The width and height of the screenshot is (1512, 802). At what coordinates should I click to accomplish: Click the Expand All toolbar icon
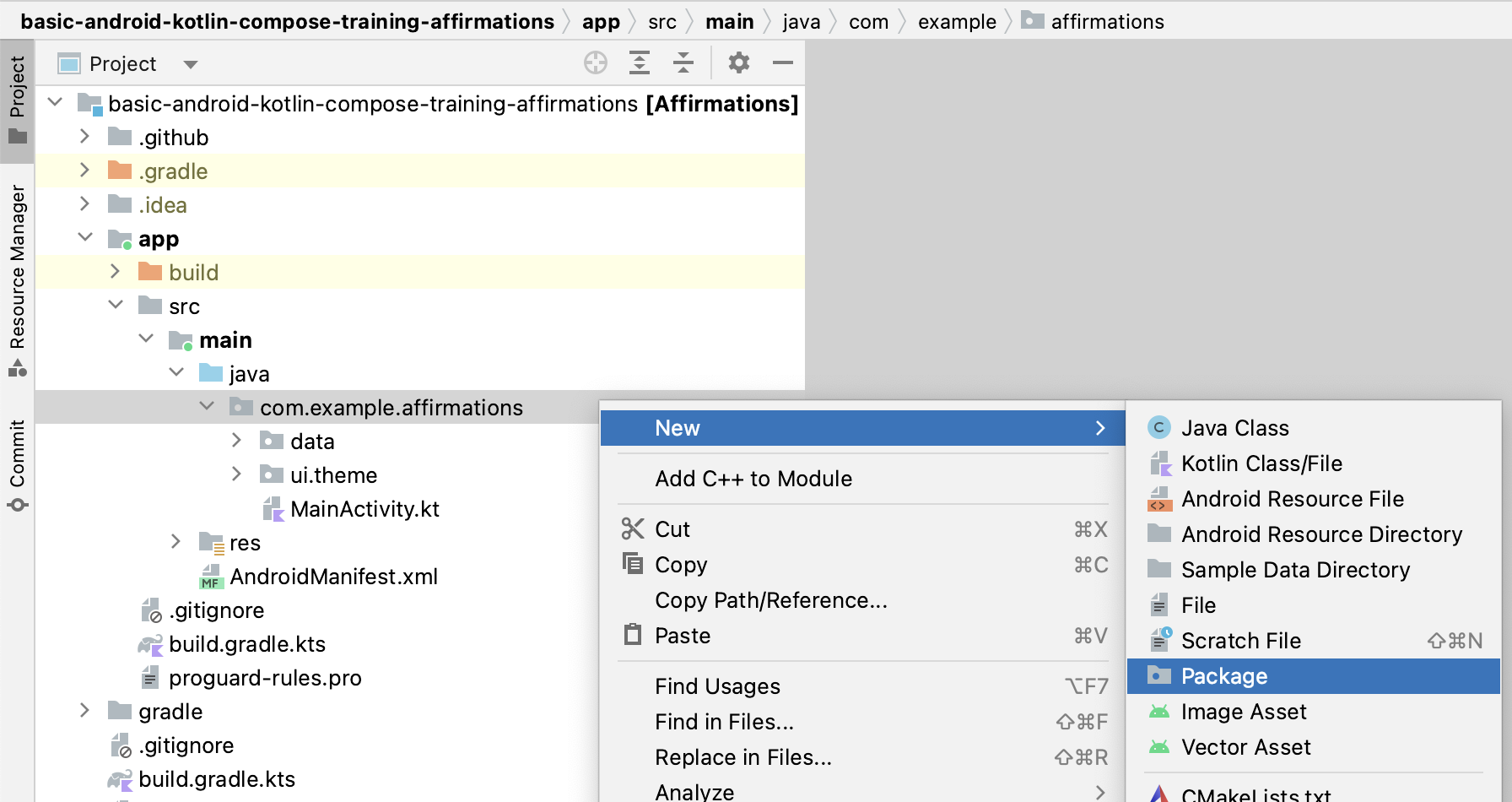click(x=640, y=63)
